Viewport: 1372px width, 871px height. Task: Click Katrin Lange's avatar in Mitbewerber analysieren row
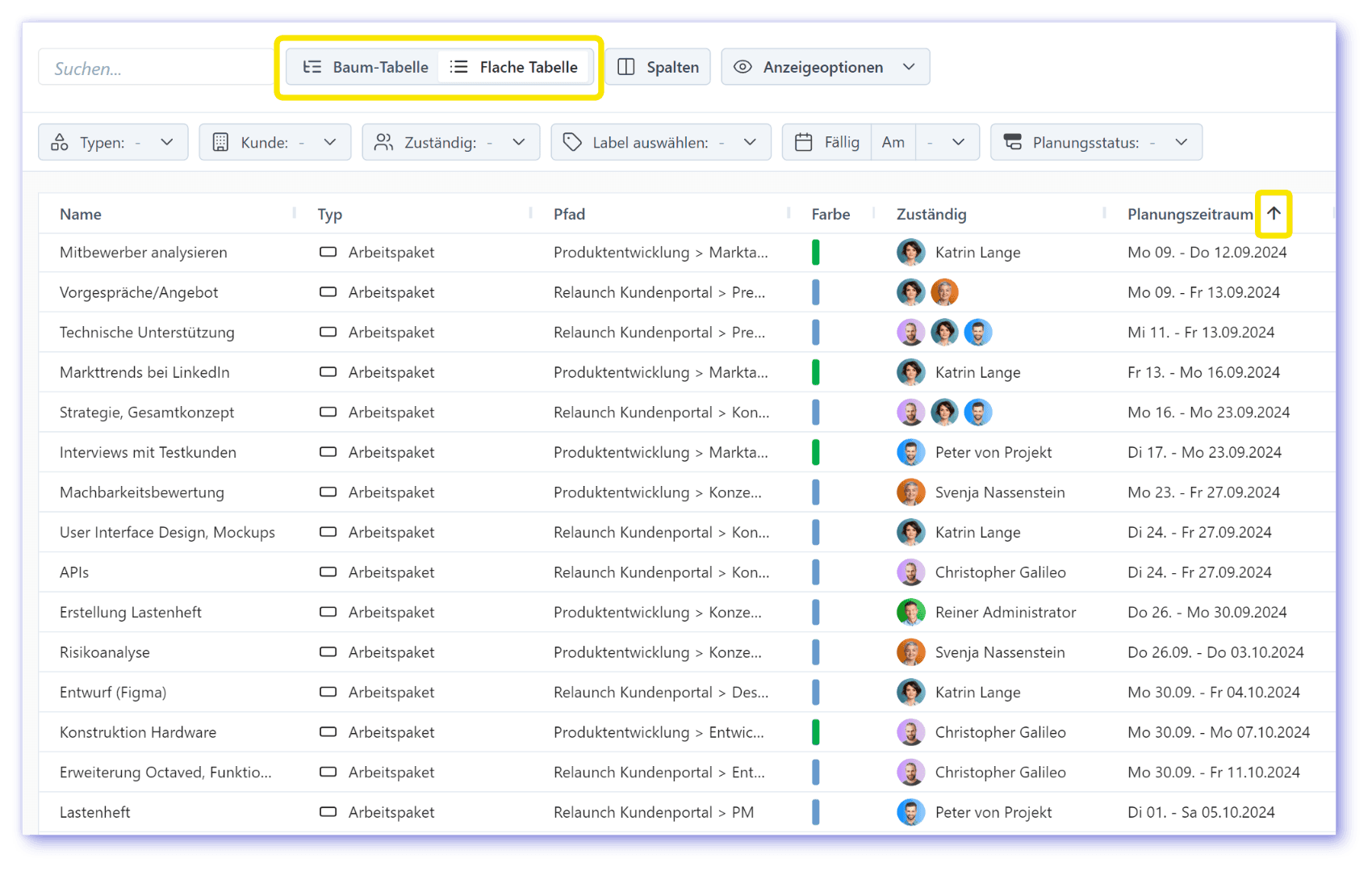coord(910,253)
